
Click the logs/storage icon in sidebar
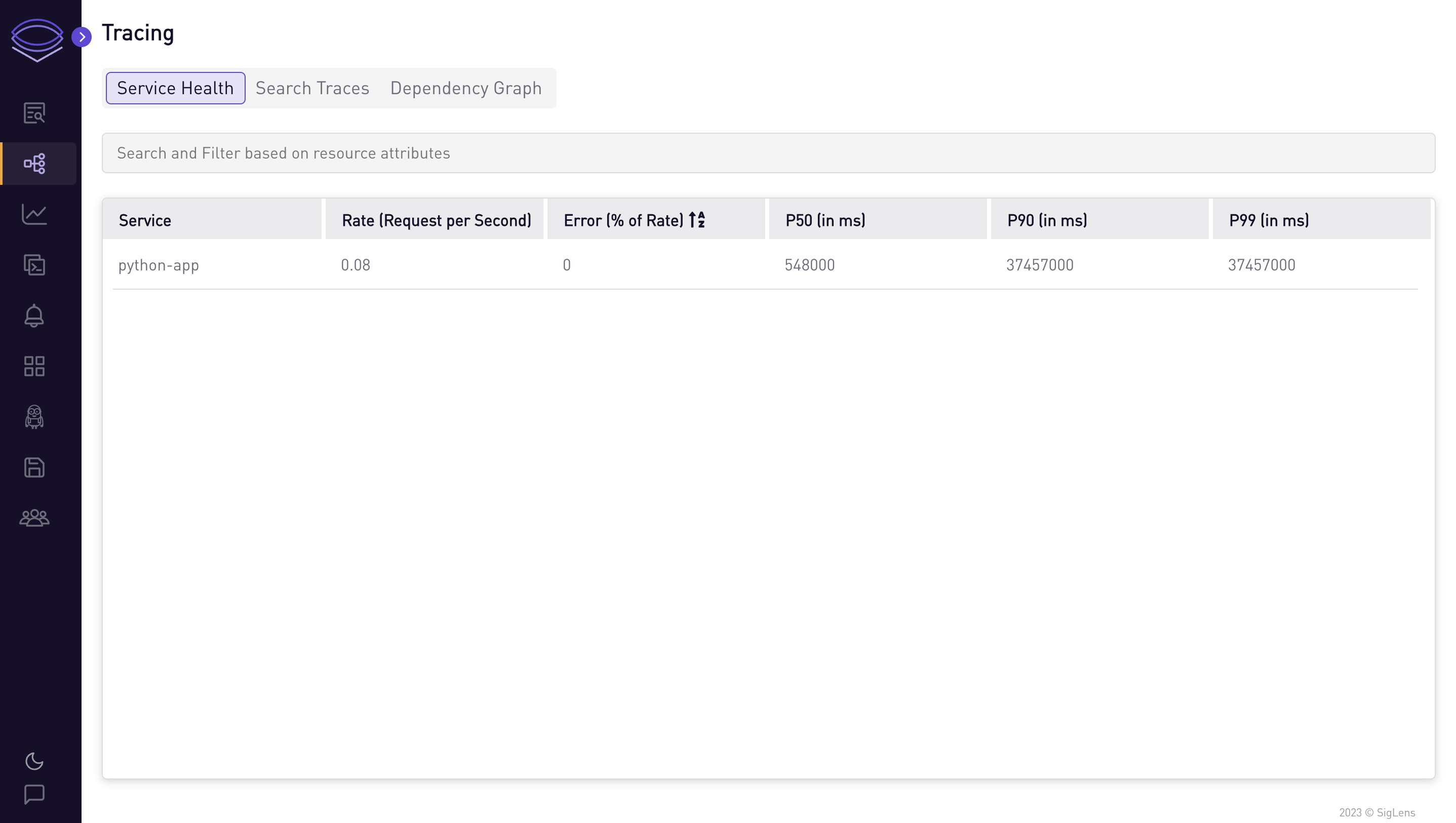click(33, 468)
